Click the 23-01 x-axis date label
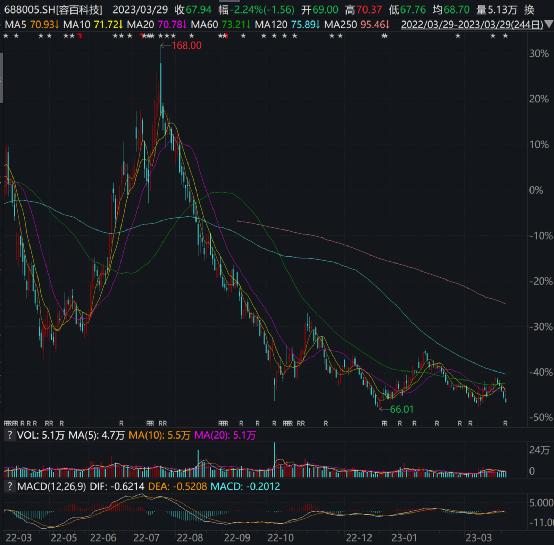Viewport: 554px width, 545px height. click(x=404, y=538)
